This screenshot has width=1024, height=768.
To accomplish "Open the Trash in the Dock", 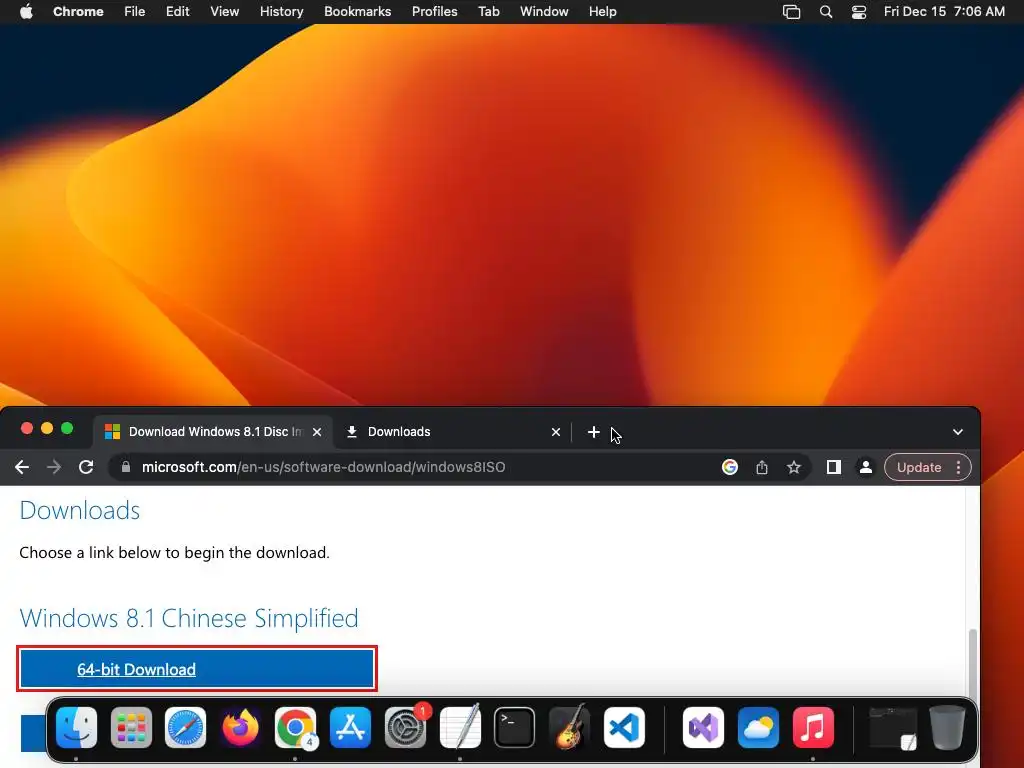I will 947,727.
